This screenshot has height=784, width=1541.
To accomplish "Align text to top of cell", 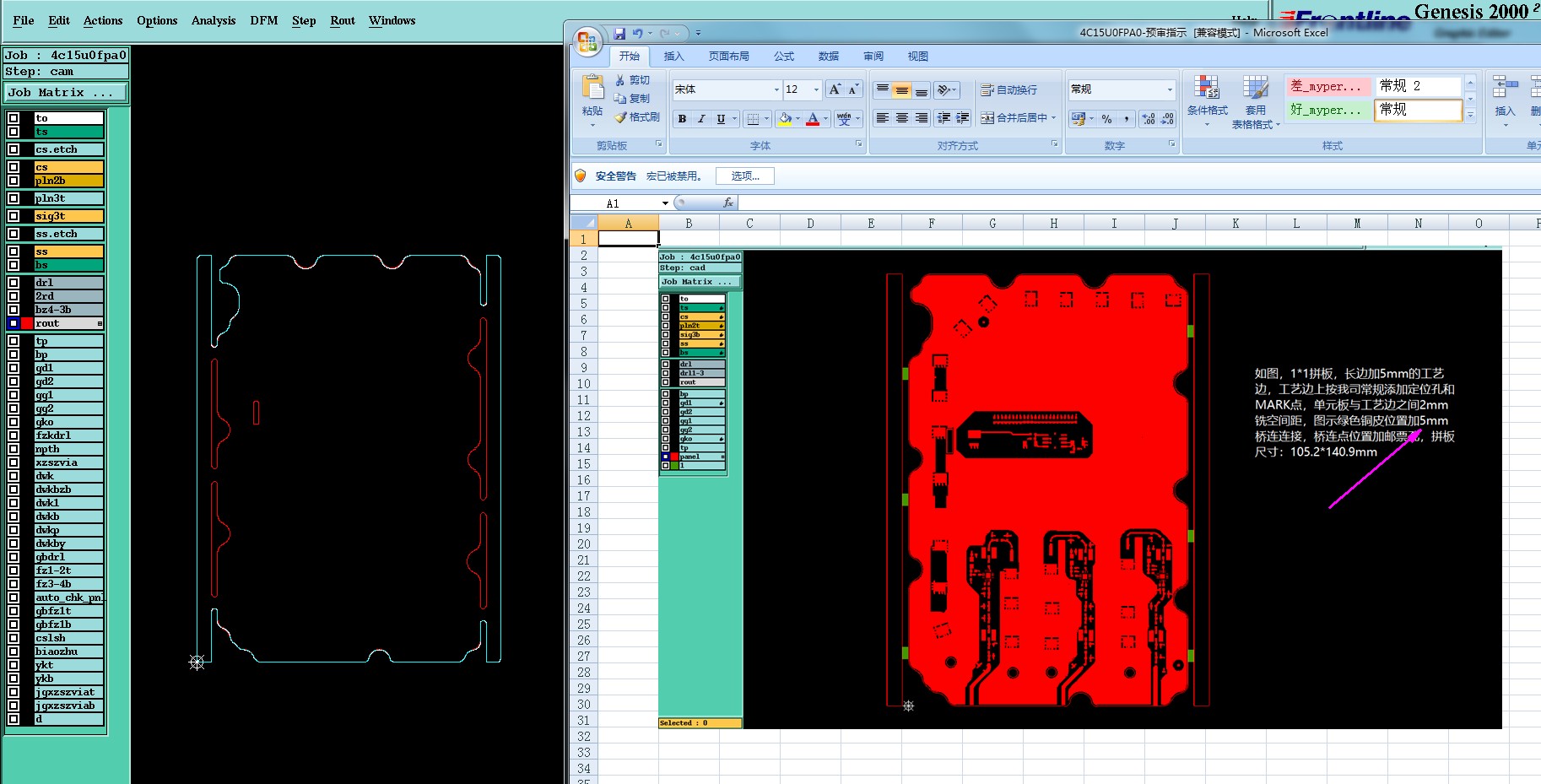I will [882, 89].
